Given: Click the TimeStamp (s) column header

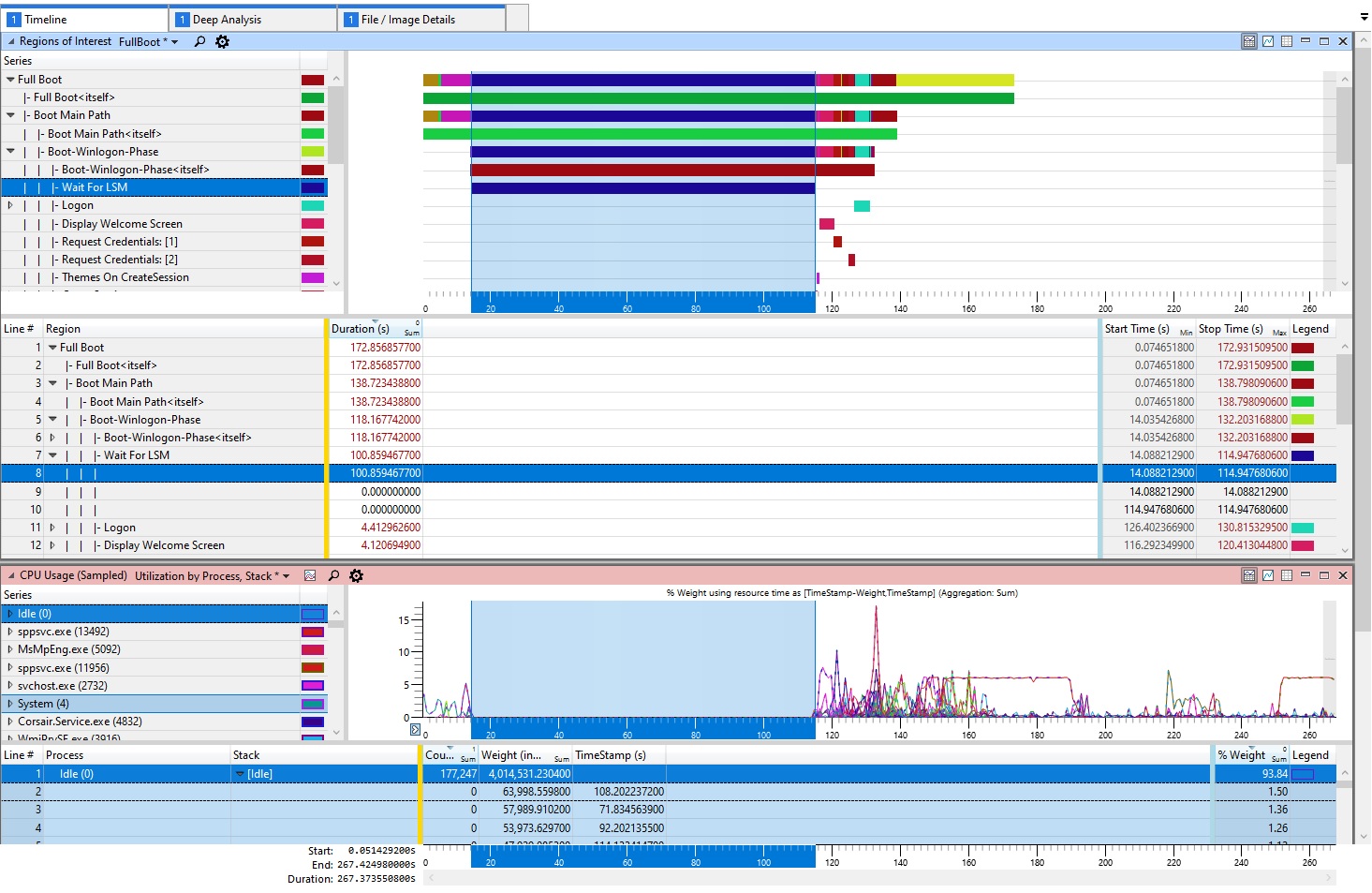Looking at the screenshot, I should pyautogui.click(x=619, y=755).
